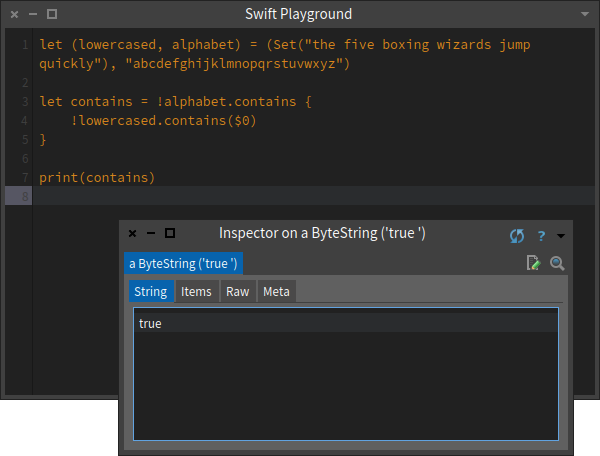600x456 pixels.
Task: Click the alphabet string "abcdefghijklmnopqrstuvwxyz"
Action: (234, 64)
